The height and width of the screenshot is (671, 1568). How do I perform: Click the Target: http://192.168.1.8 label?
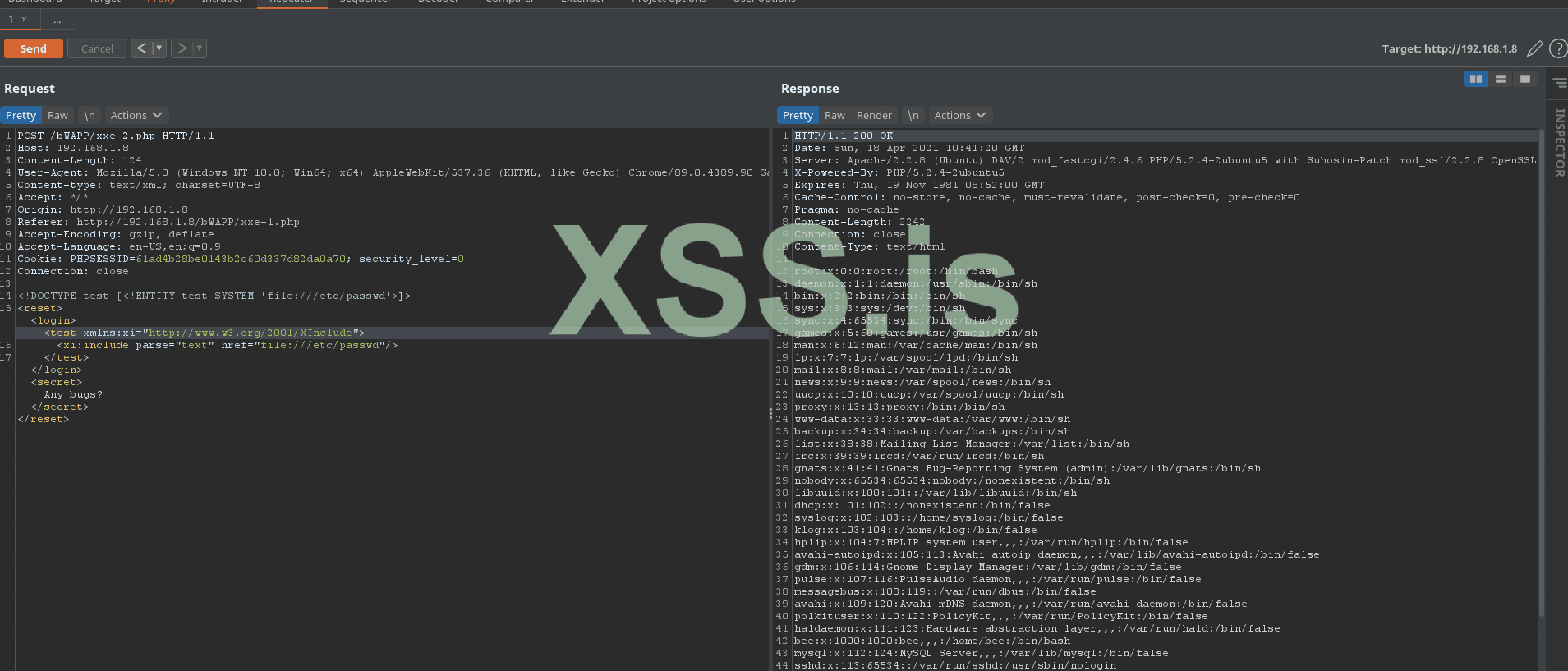[1450, 49]
